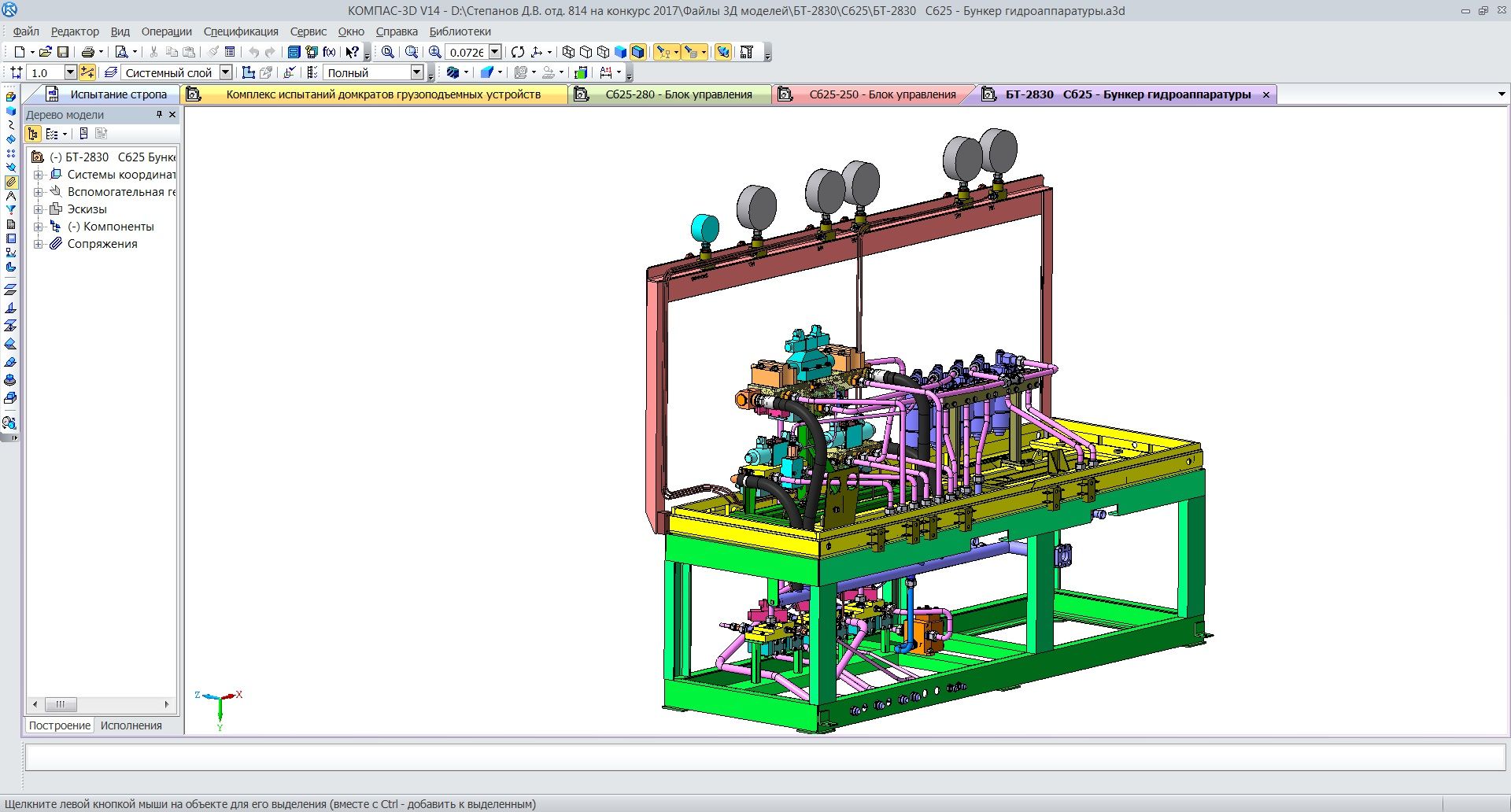Open file with the folder icon
Screen dimensions: 1511x812
click(45, 52)
